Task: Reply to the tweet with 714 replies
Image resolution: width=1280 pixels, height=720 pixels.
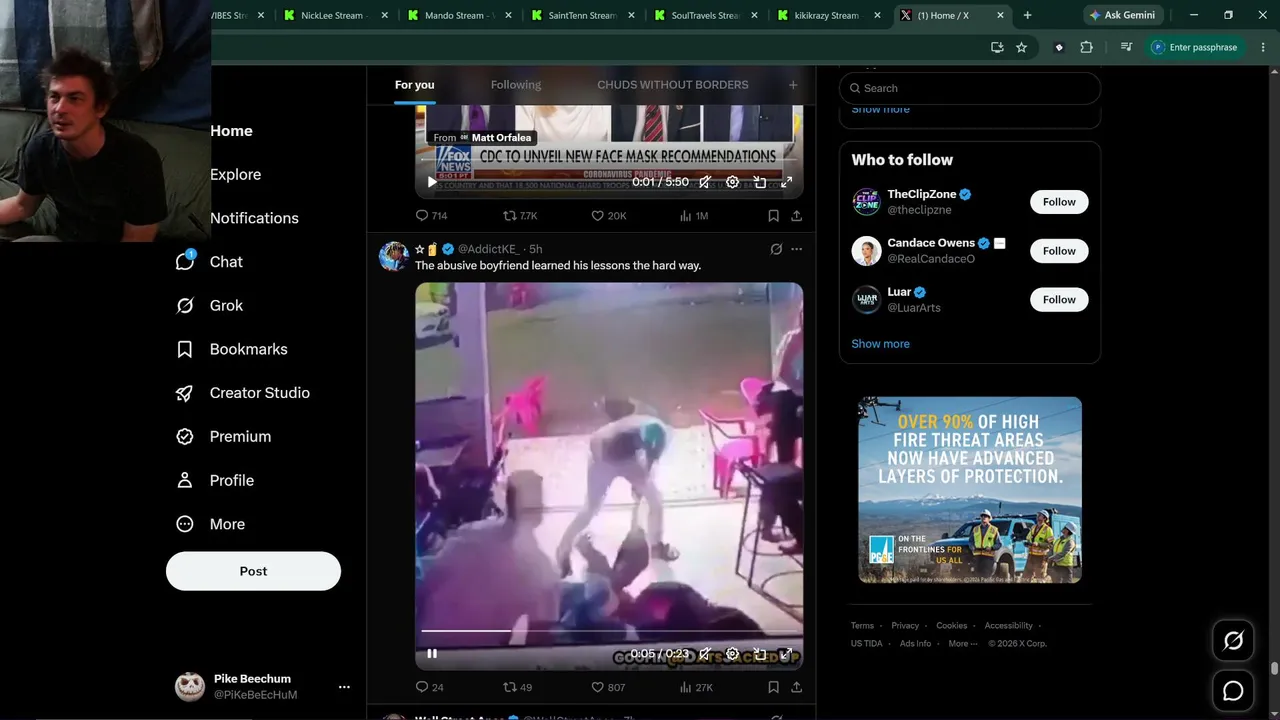Action: [431, 215]
